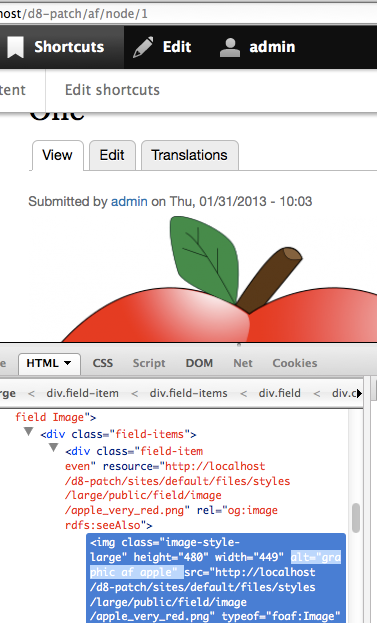Click the browser URL address bar
The image size is (377, 623).
188,14
